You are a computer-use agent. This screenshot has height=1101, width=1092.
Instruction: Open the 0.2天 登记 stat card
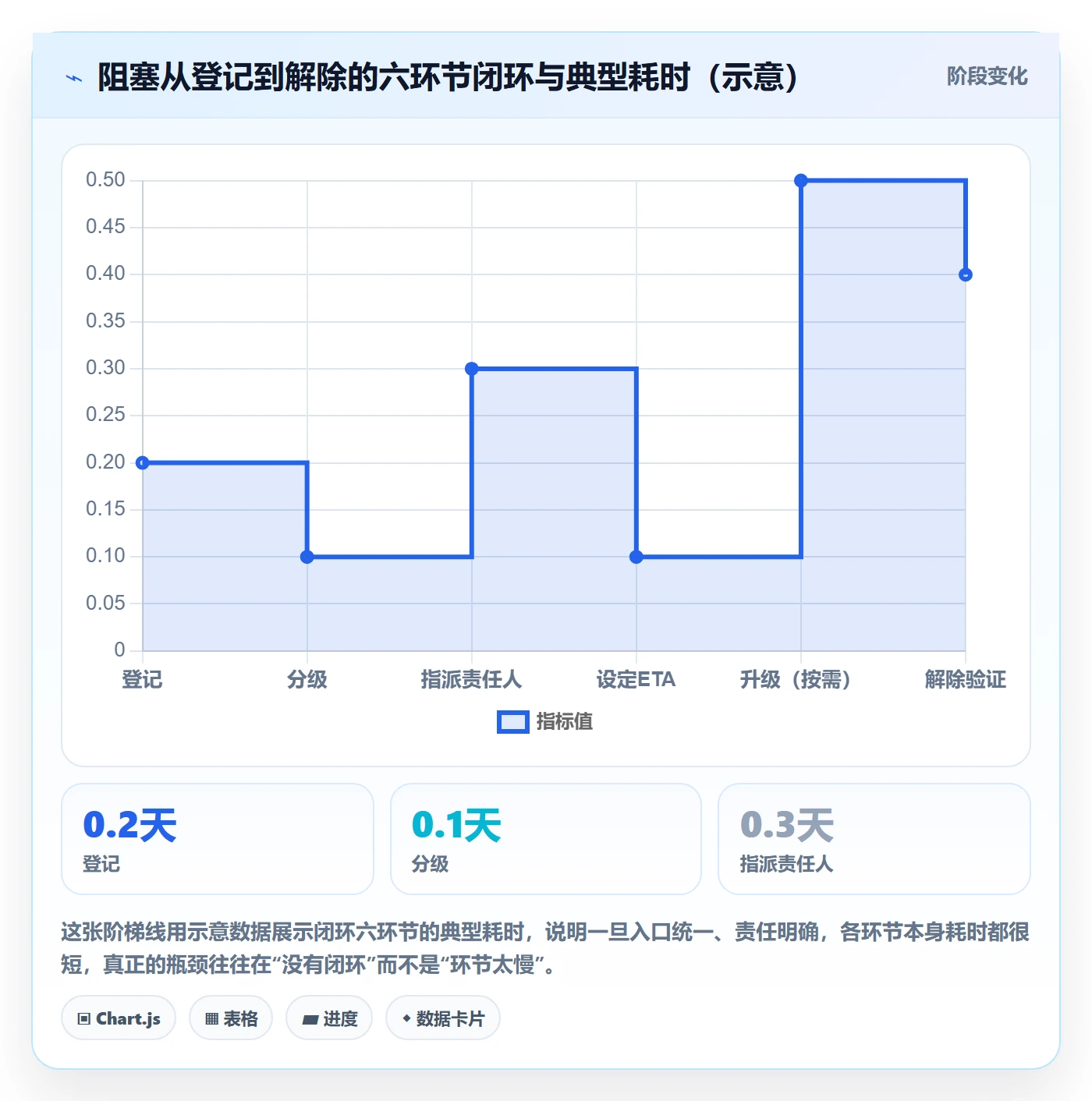tap(218, 839)
